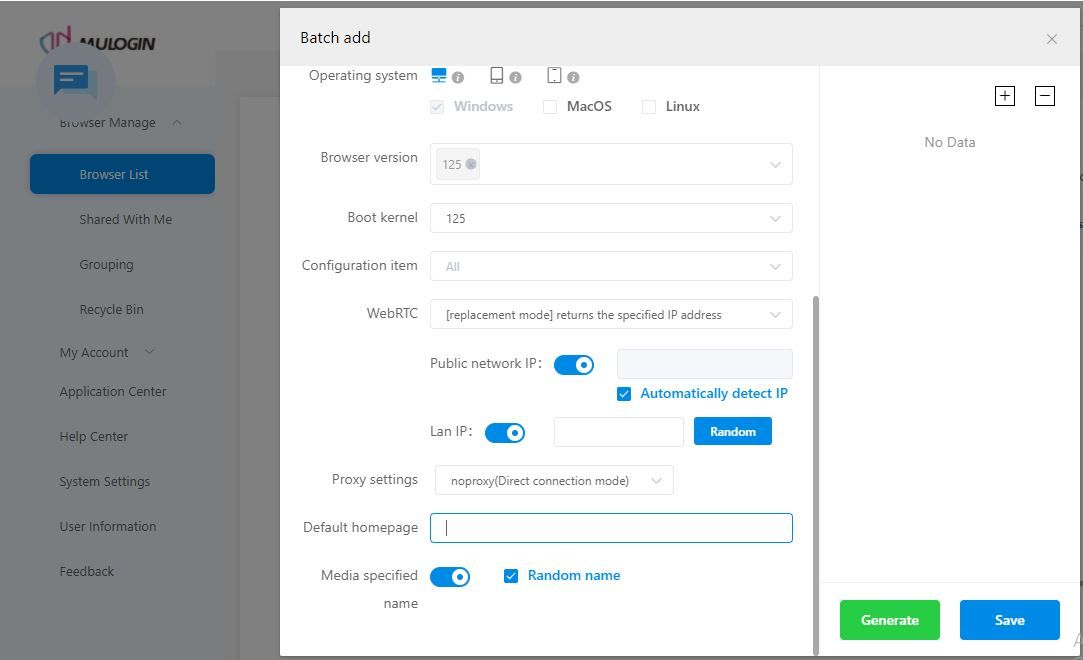
Task: Click the Lan IP text field
Action: click(x=619, y=432)
